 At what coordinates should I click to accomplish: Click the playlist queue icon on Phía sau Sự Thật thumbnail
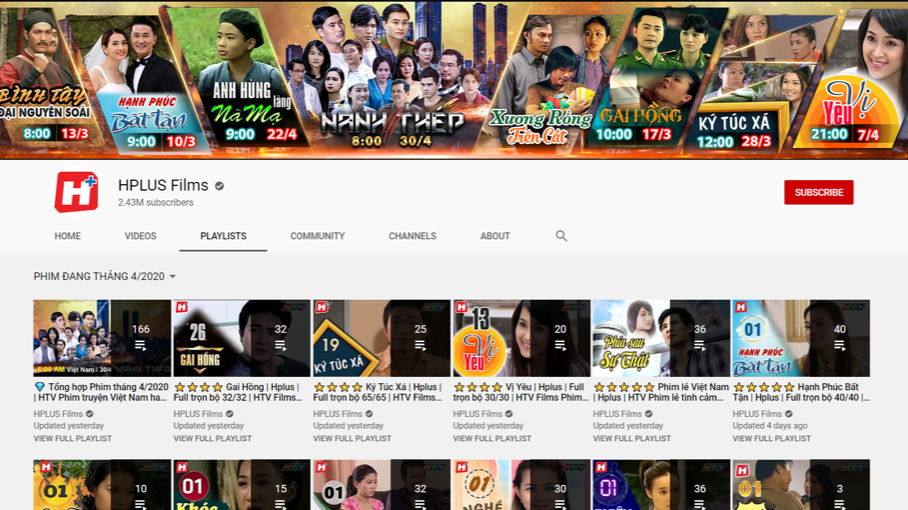pyautogui.click(x=700, y=346)
